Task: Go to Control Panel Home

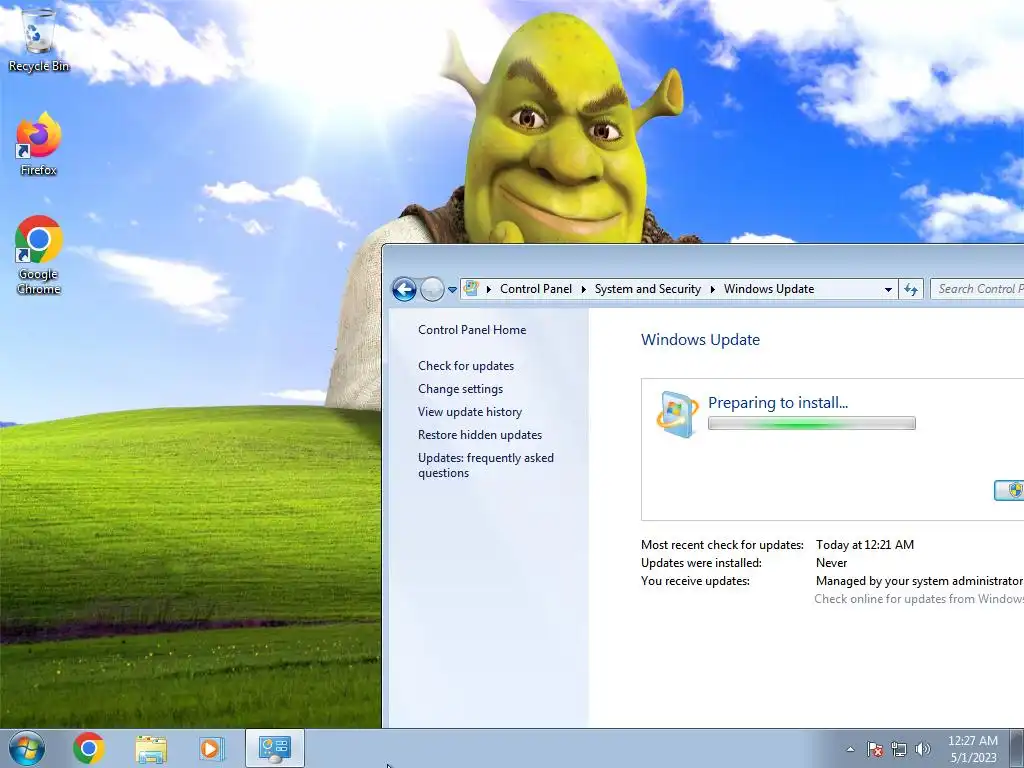Action: [x=472, y=330]
